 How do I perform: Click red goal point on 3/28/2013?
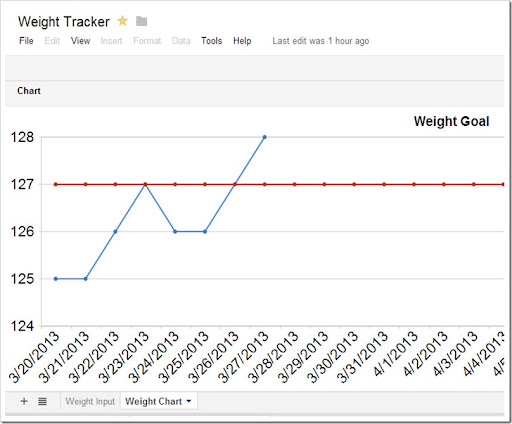click(295, 184)
